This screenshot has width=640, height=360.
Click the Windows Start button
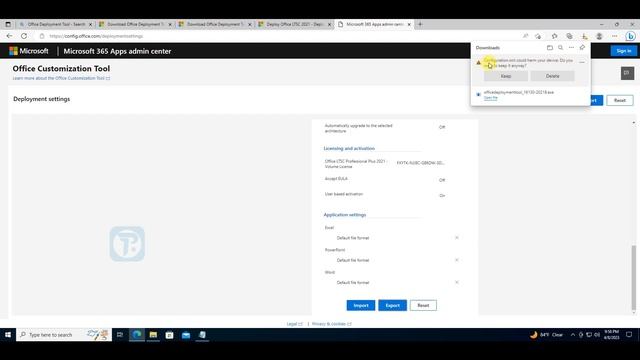[8, 335]
